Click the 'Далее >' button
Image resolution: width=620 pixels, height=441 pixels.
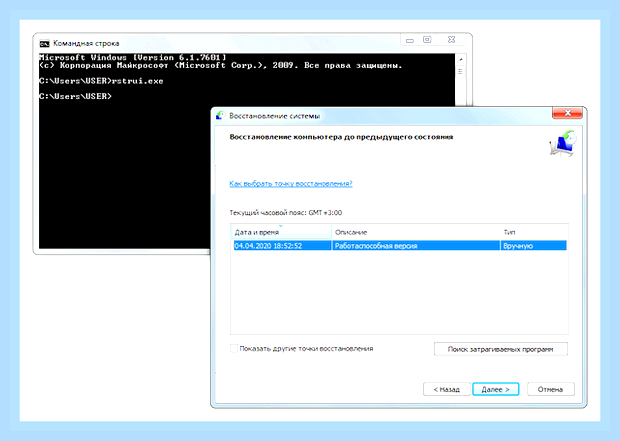point(495,389)
